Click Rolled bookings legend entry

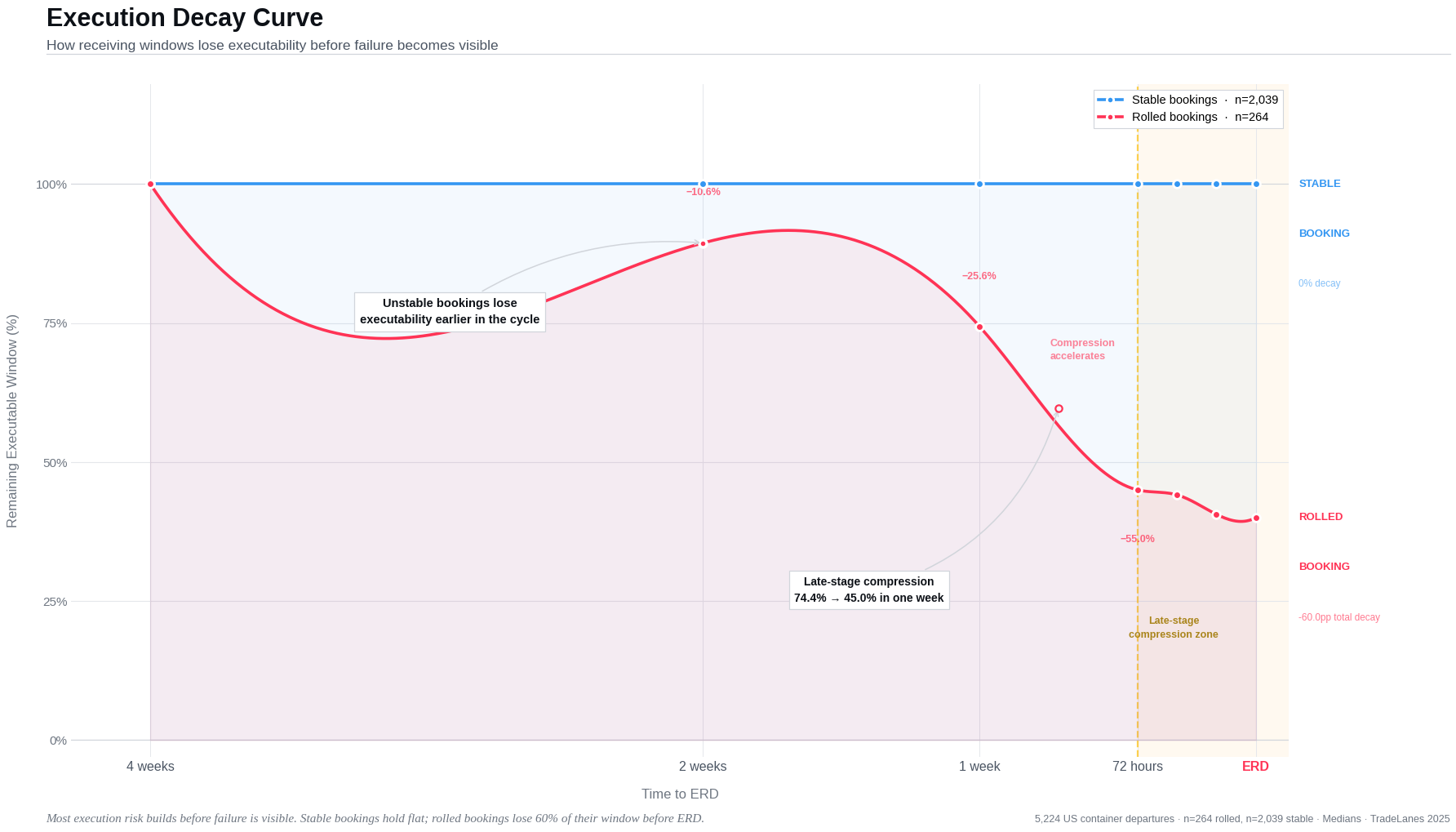tap(1199, 117)
